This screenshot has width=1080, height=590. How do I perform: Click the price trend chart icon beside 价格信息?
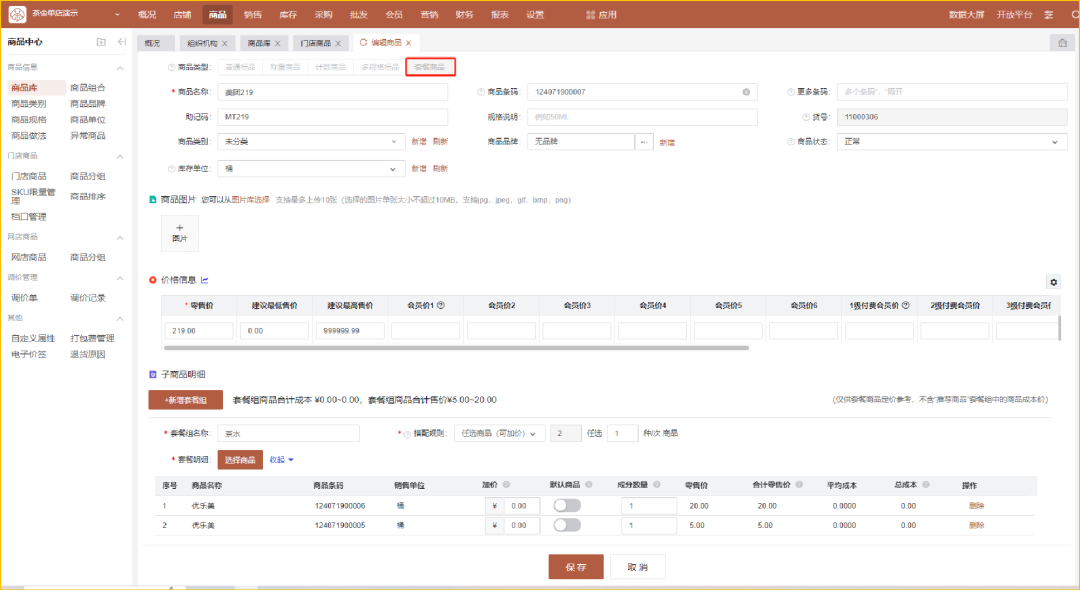[x=205, y=281]
